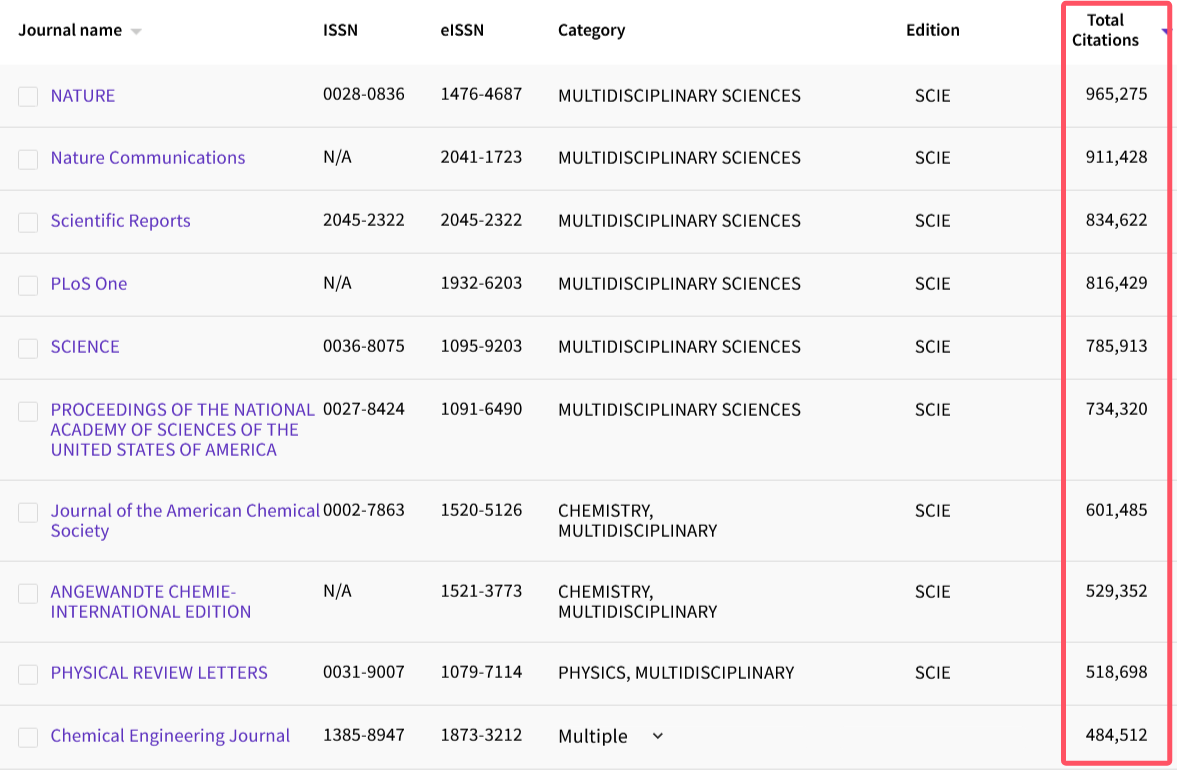The height and width of the screenshot is (770, 1177).
Task: Open Chemical Engineering Journal link
Action: pos(170,736)
